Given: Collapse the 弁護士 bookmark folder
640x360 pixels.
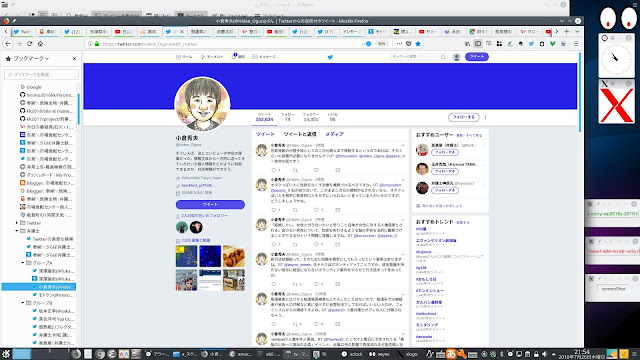Looking at the screenshot, I should 17,231.
